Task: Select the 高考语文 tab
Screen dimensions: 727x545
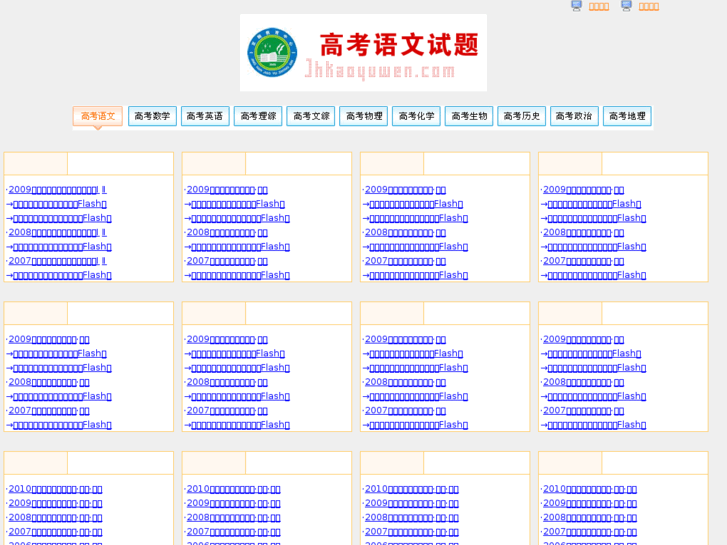Action: pos(98,116)
